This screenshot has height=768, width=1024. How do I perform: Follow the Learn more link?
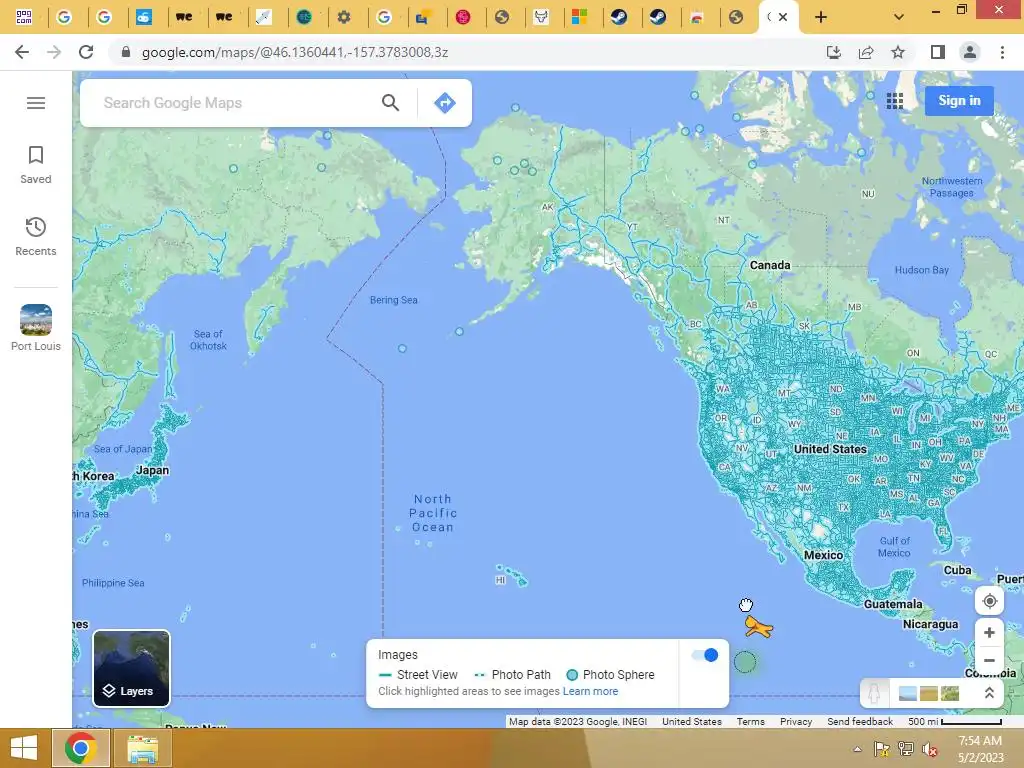pos(590,691)
